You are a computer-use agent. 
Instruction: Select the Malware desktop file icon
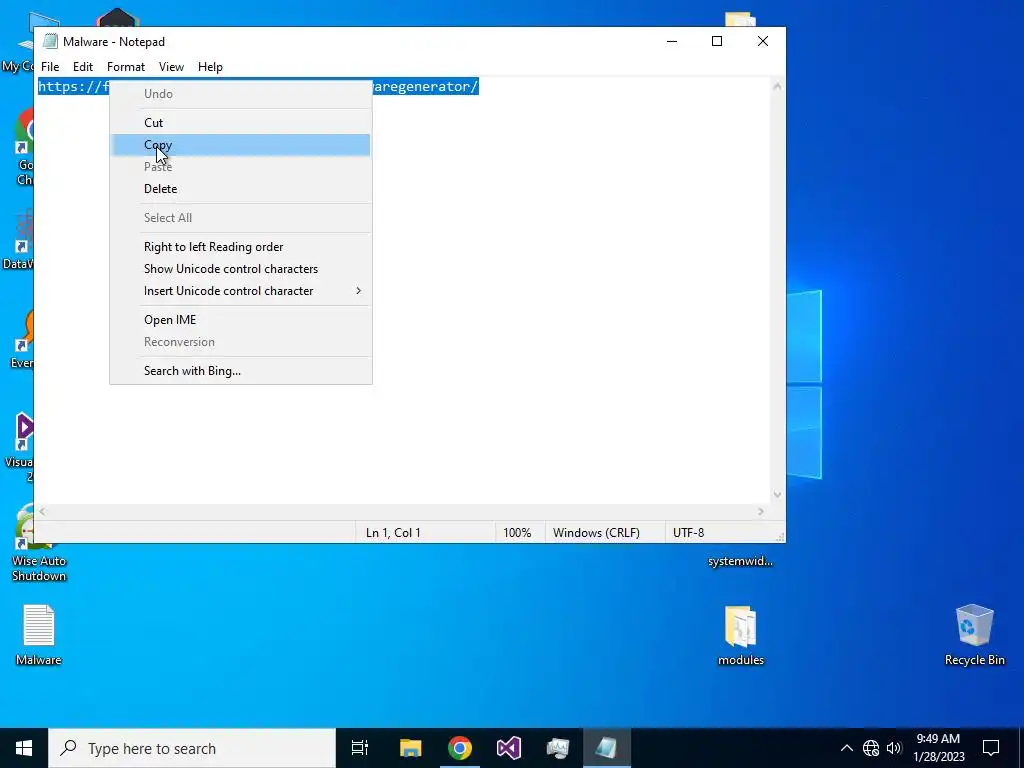[x=39, y=634]
